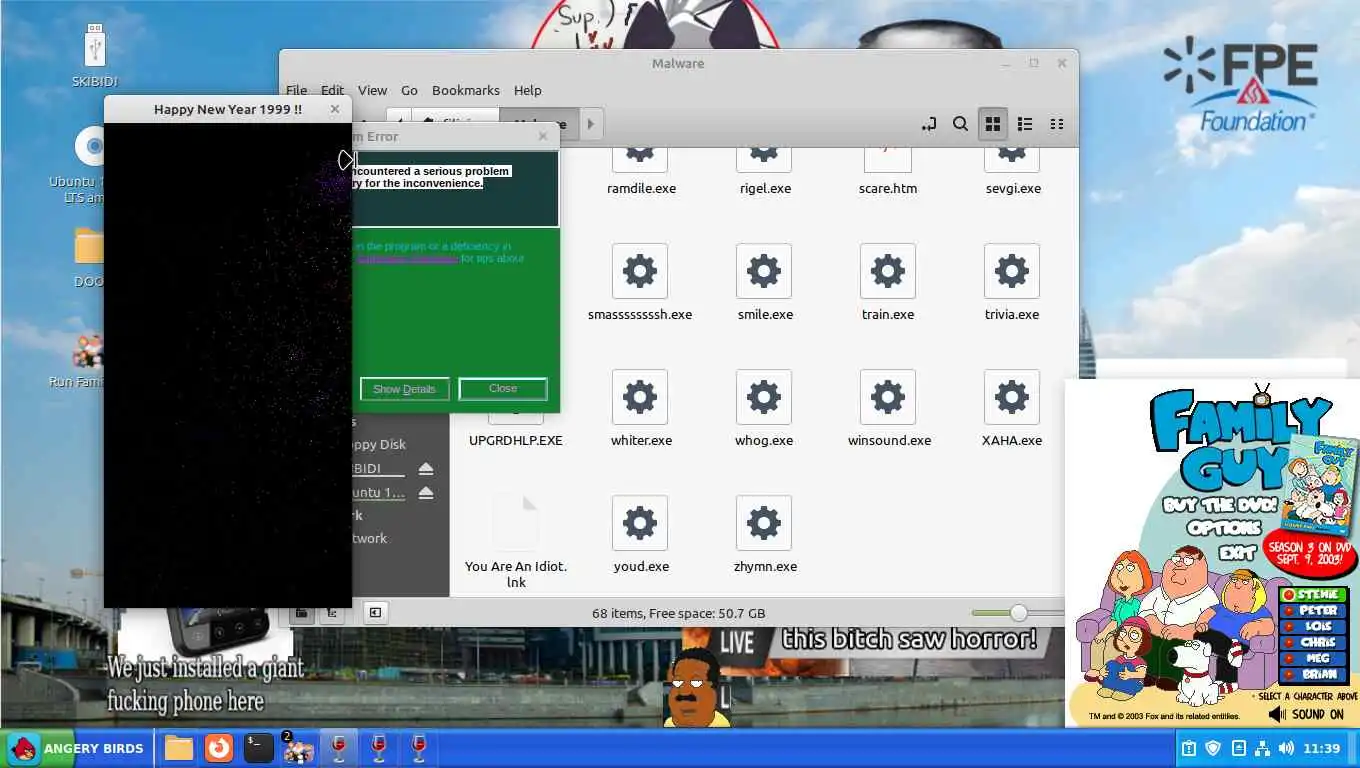Click the 11:39 taskbar clock
The image size is (1360, 768).
tap(1322, 748)
